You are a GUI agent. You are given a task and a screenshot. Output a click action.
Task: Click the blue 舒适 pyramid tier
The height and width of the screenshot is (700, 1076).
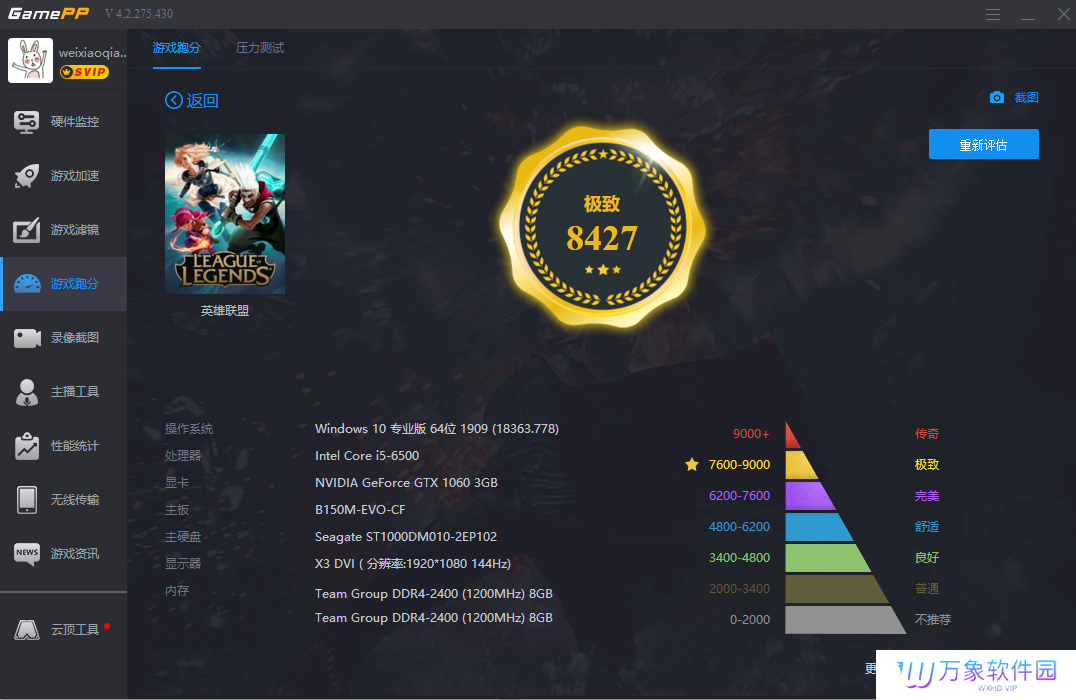(817, 527)
